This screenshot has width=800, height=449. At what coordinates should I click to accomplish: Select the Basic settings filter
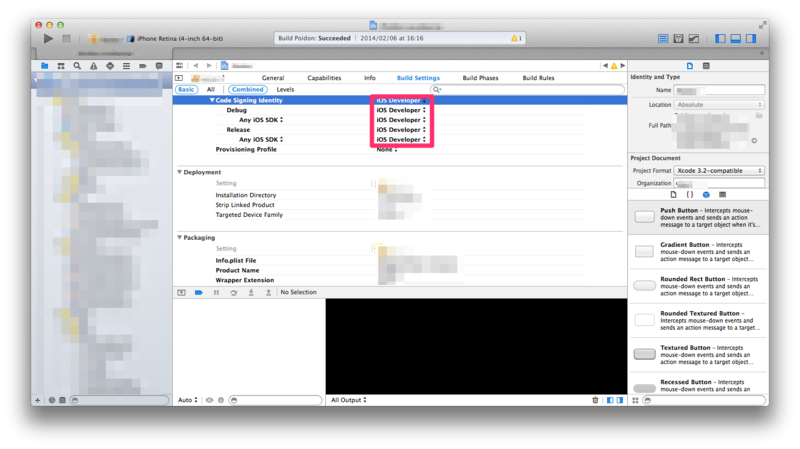[x=186, y=89]
